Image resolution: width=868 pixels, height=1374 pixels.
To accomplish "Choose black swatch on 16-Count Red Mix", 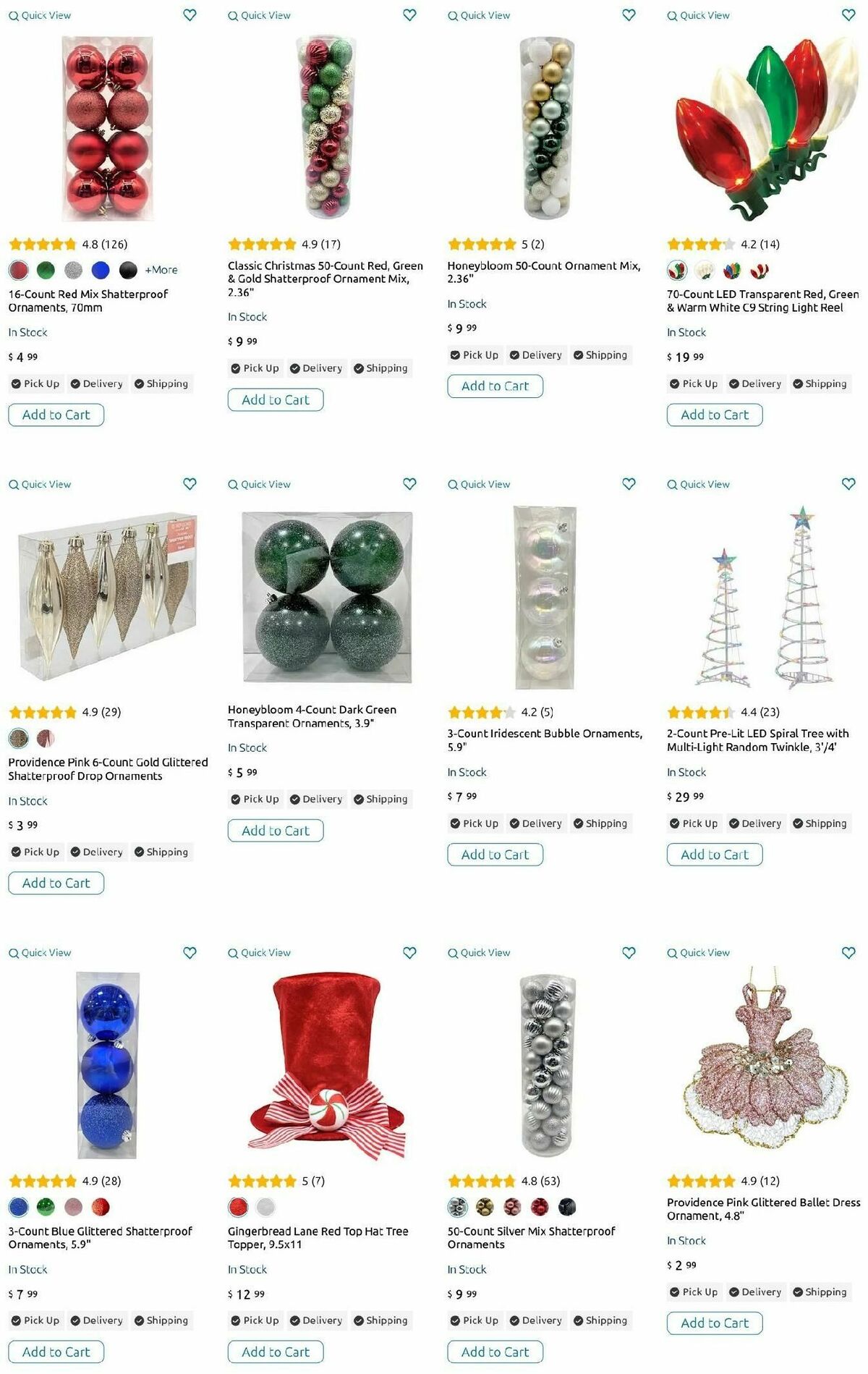I will [128, 271].
